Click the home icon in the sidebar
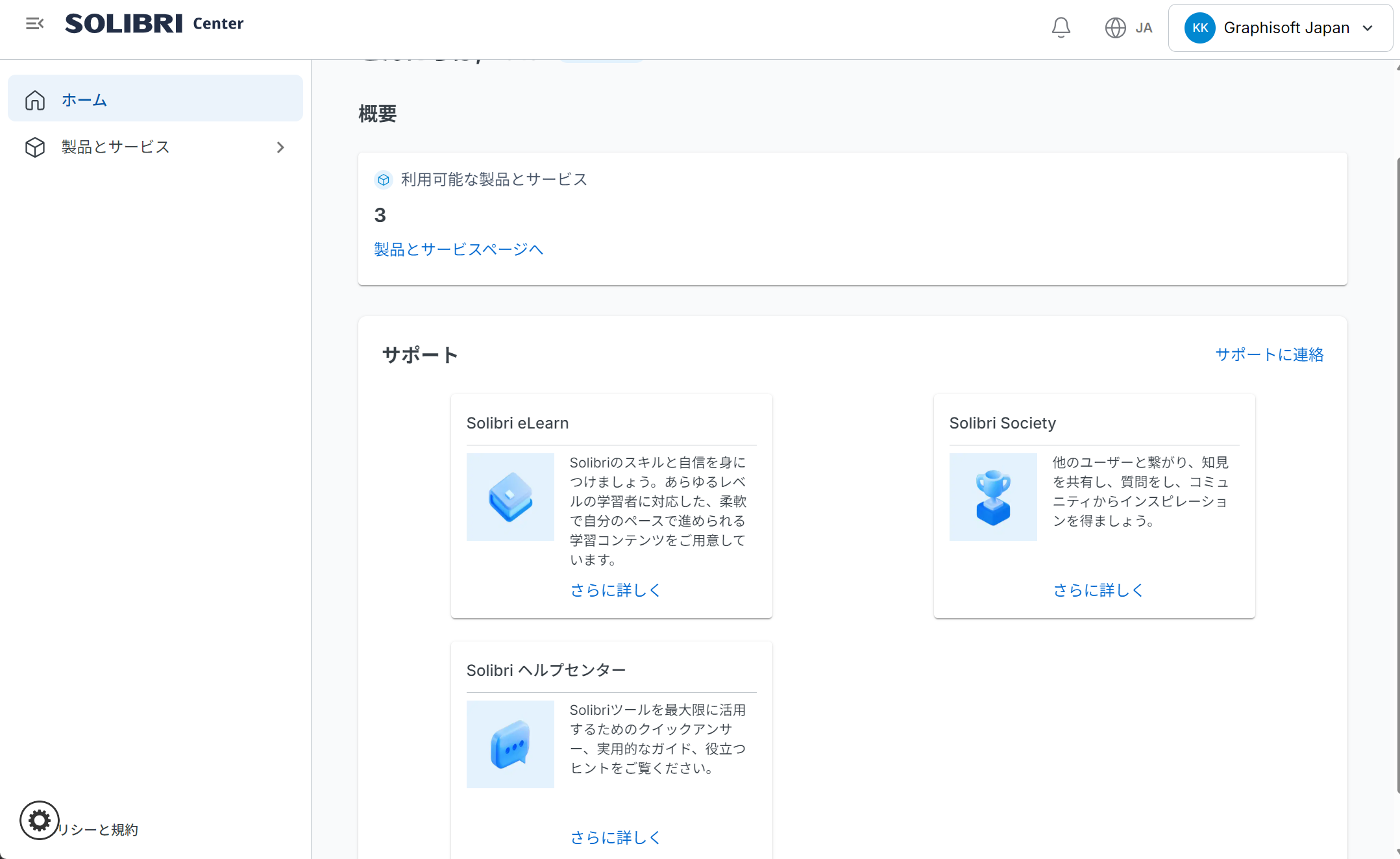1400x859 pixels. coord(35,100)
